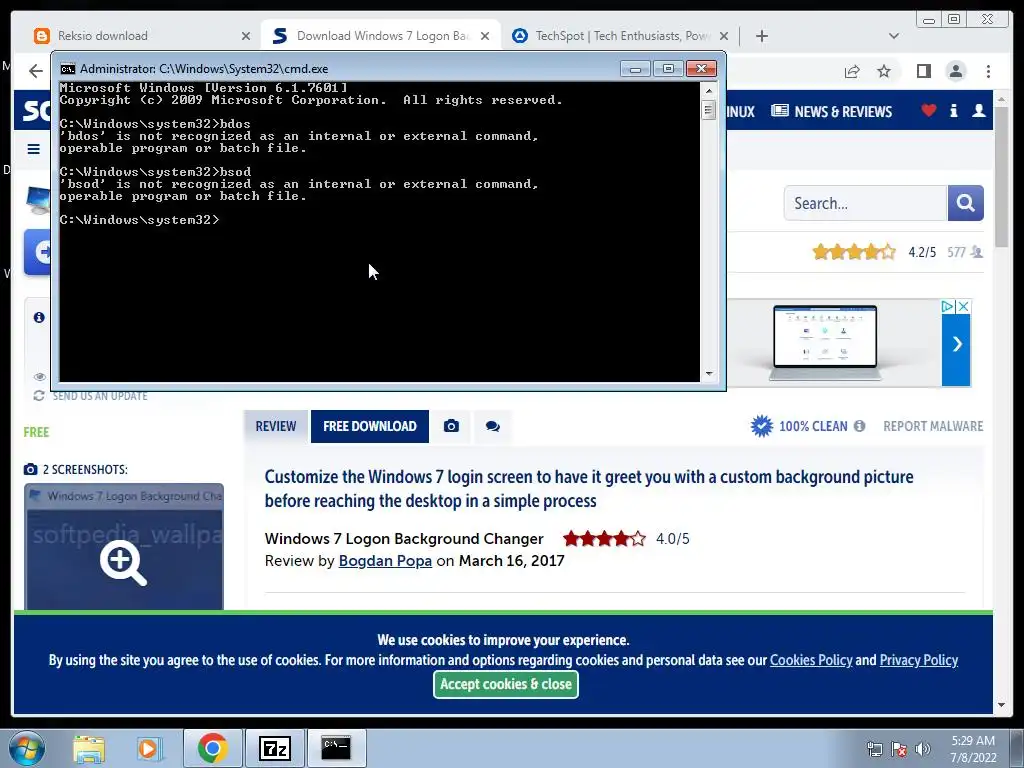Focus the Softpedia Search field
This screenshot has width=1024, height=768.
coord(865,203)
